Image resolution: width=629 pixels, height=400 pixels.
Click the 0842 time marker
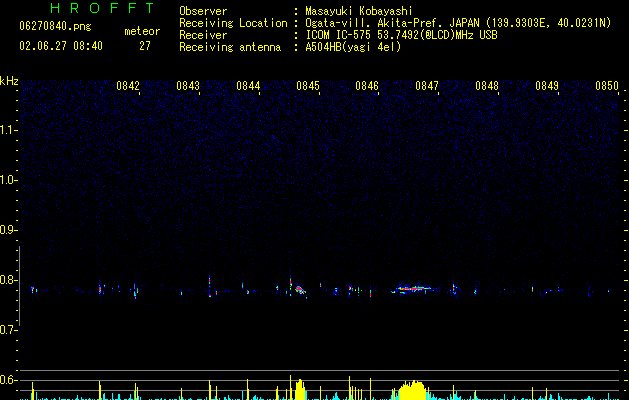(128, 86)
